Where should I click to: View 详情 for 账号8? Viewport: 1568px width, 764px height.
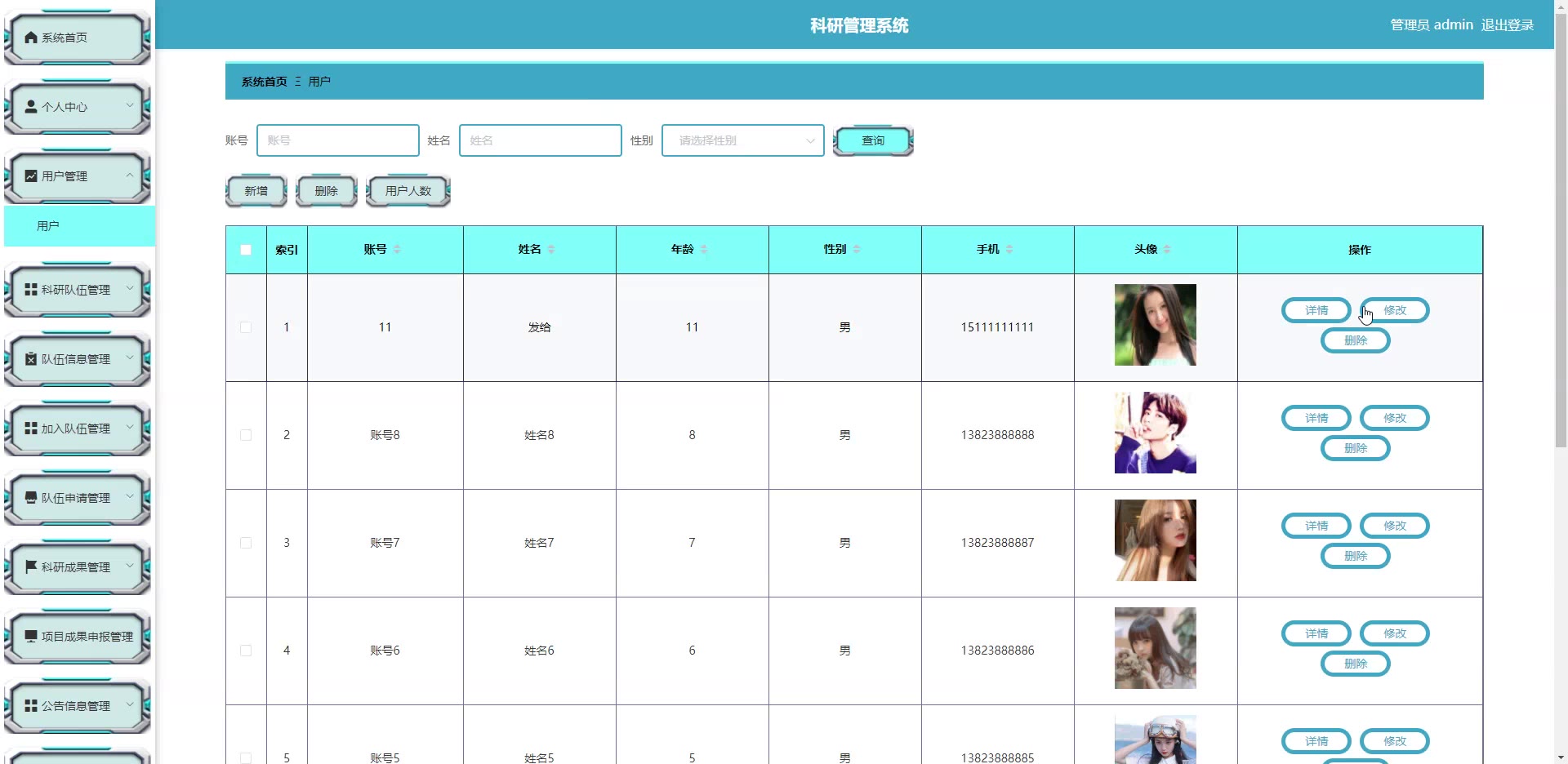[x=1316, y=418]
